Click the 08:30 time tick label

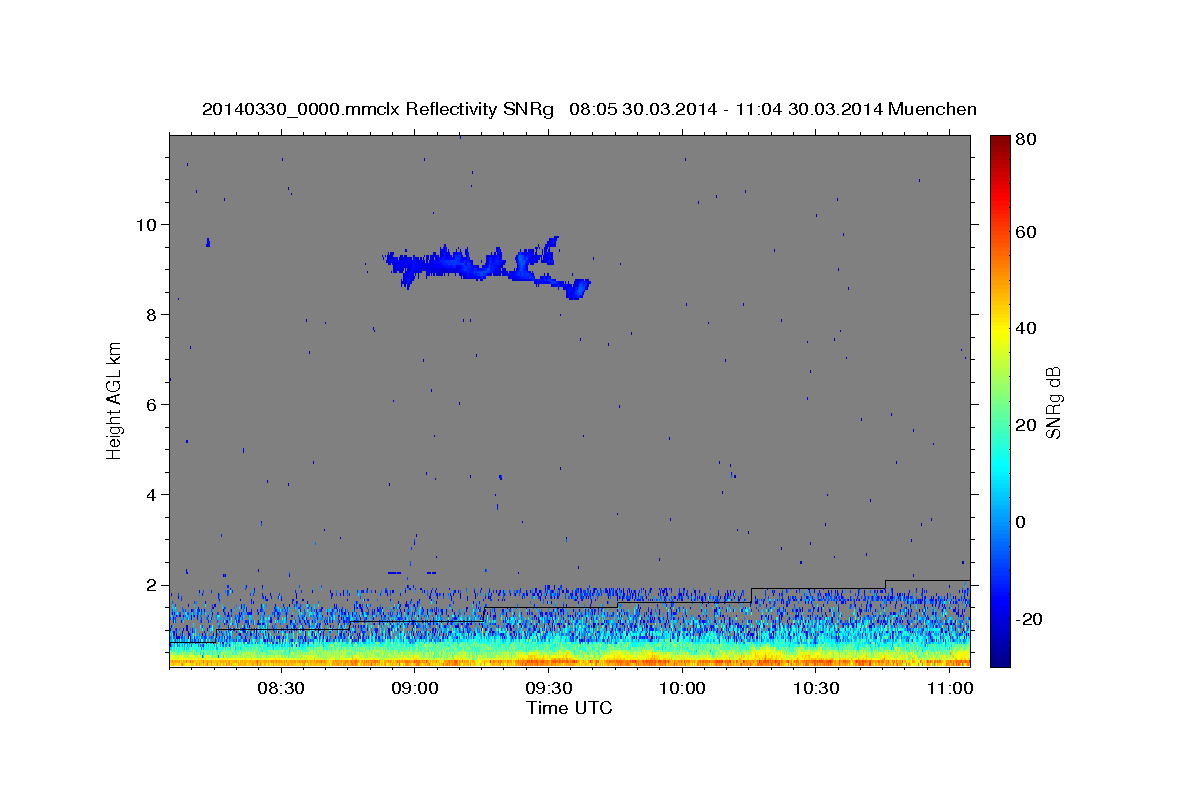point(281,689)
